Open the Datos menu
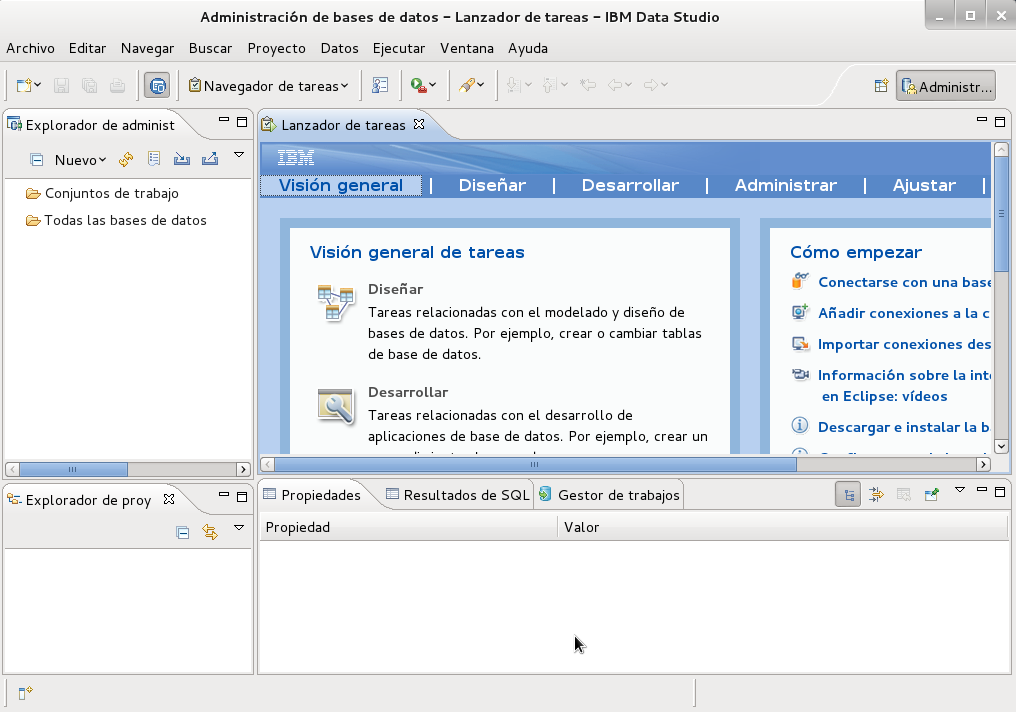The width and height of the screenshot is (1016, 712). click(x=340, y=49)
